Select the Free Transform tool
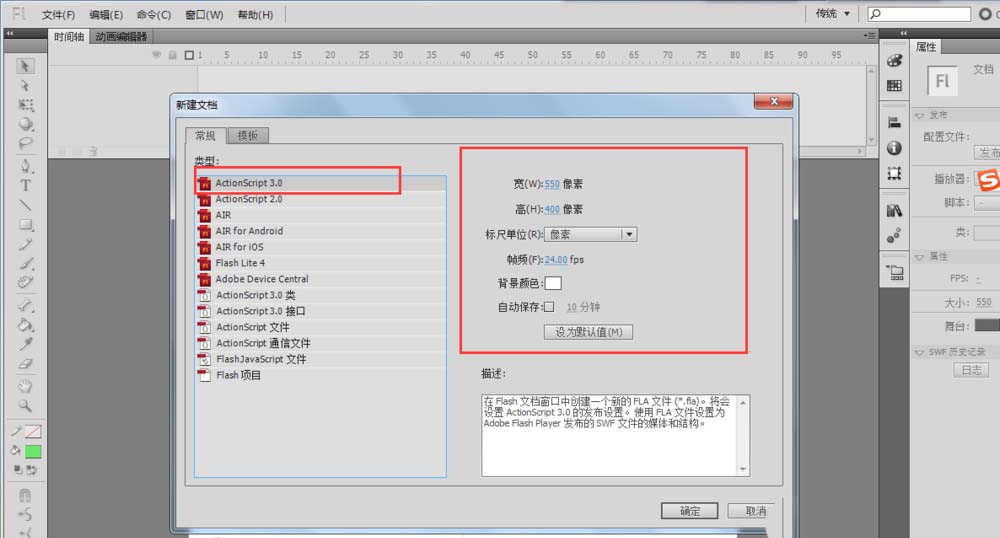 26,105
